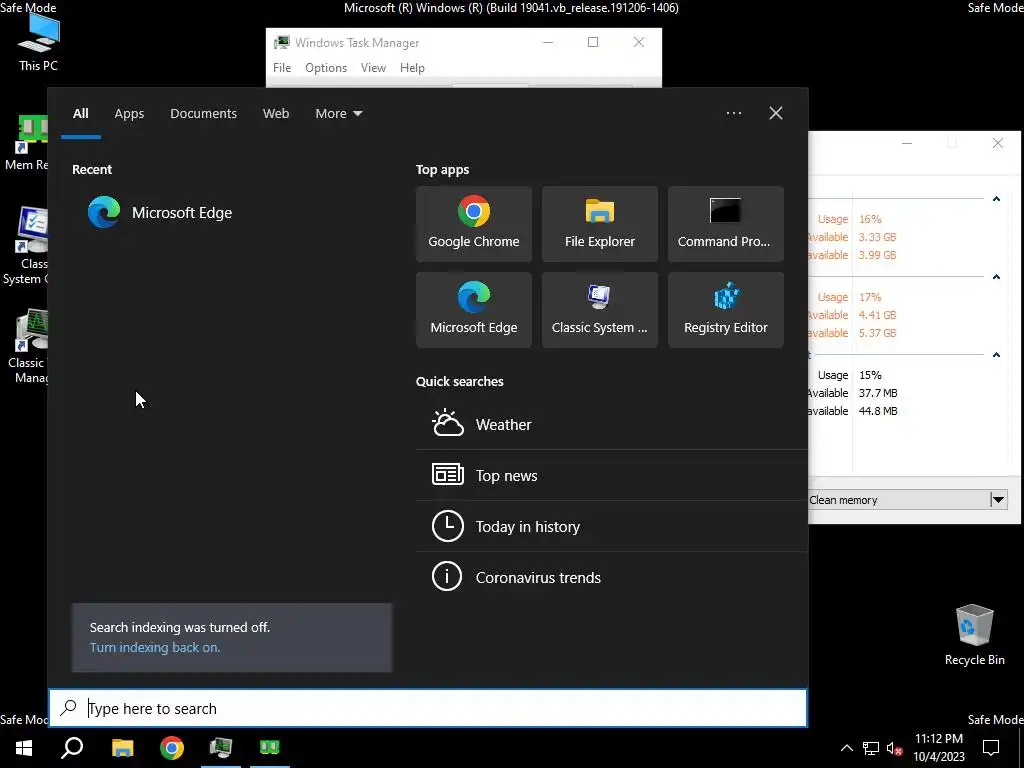This screenshot has width=1024, height=768.
Task: Open the Windows Start button
Action: 24,747
